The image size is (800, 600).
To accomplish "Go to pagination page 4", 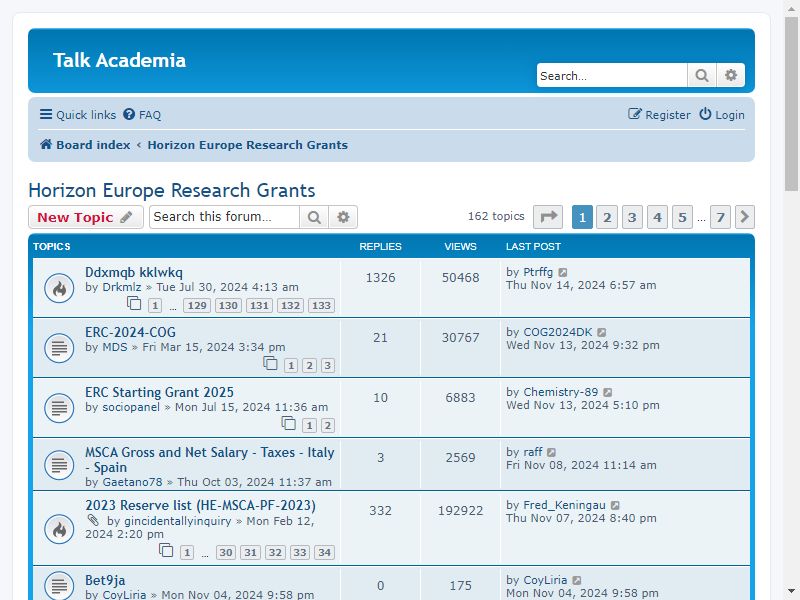I will coord(657,217).
